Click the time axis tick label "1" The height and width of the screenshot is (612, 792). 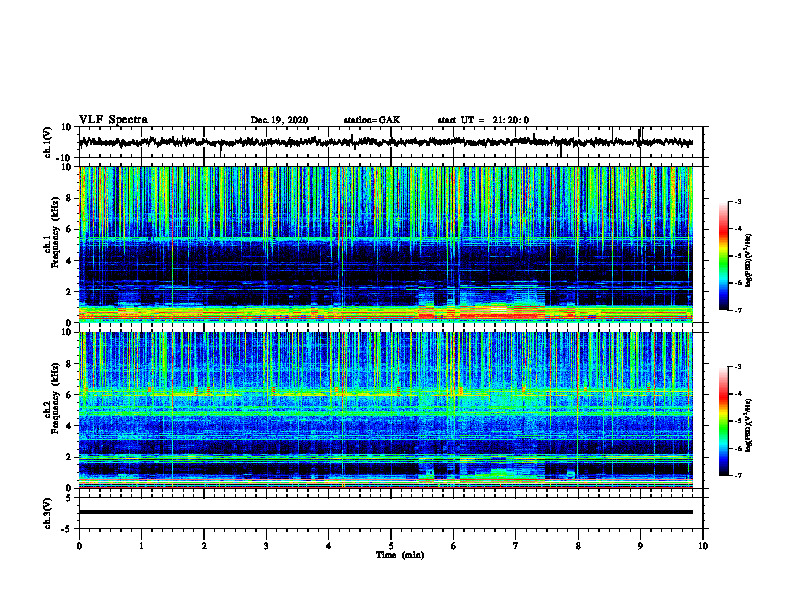tap(141, 546)
